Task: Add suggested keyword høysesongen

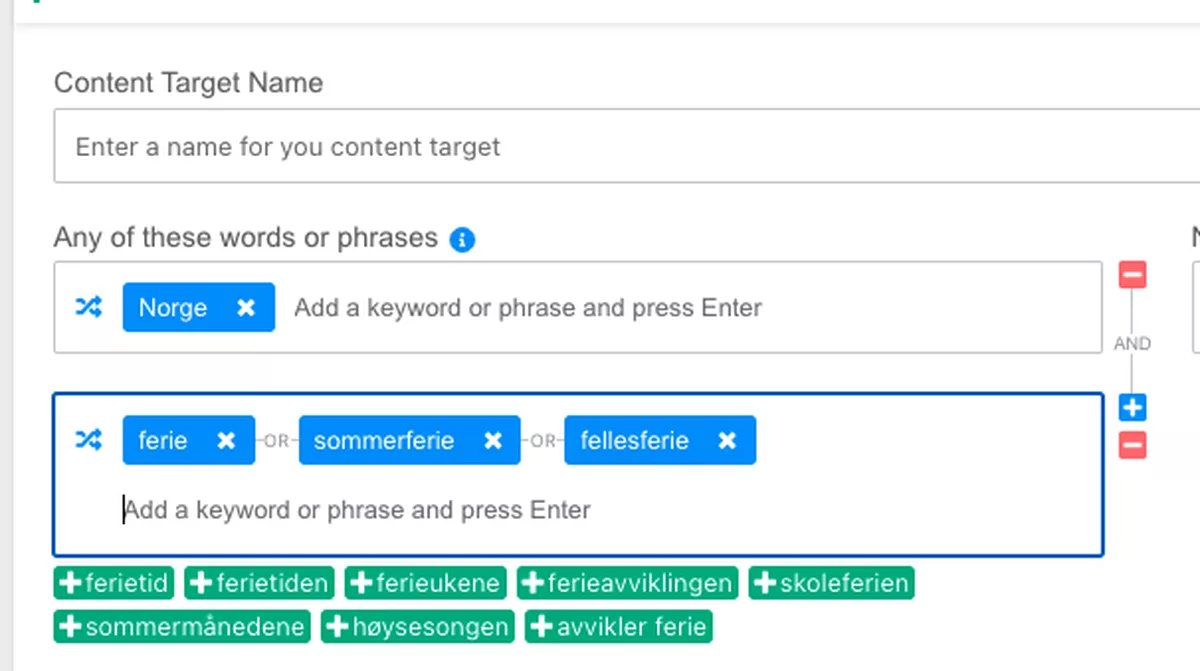Action: point(418,627)
